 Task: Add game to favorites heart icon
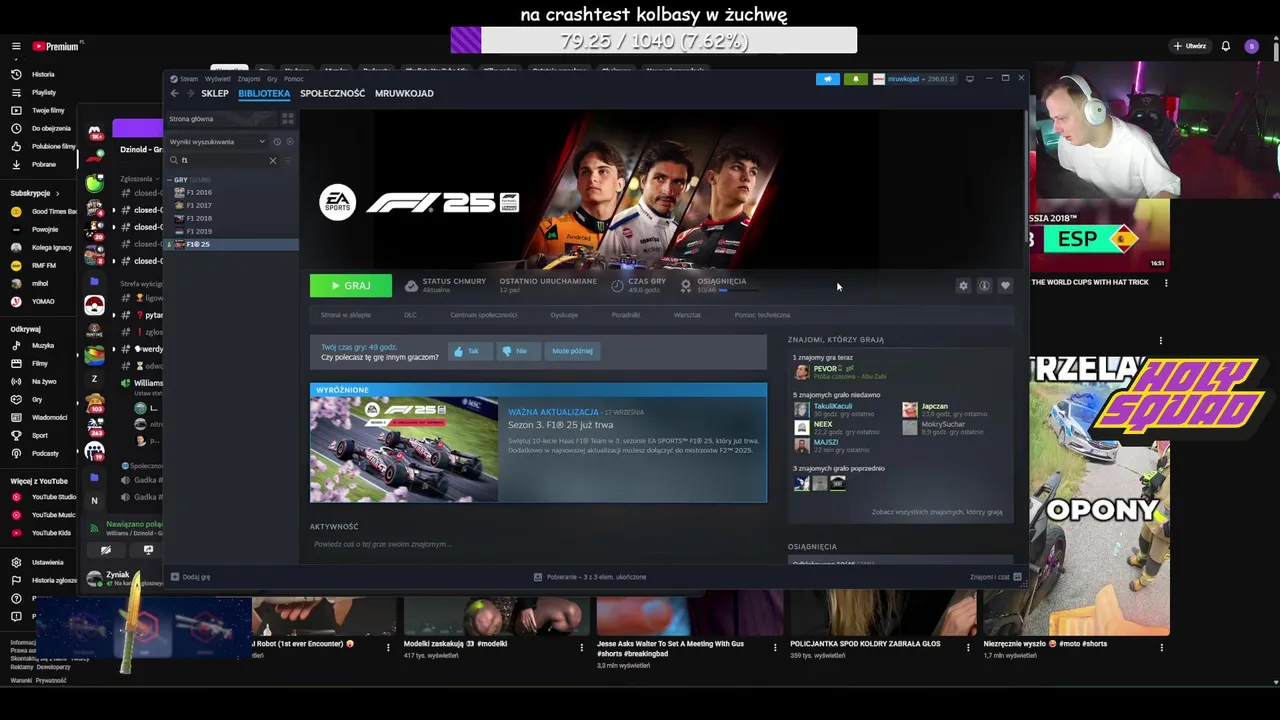click(1005, 286)
